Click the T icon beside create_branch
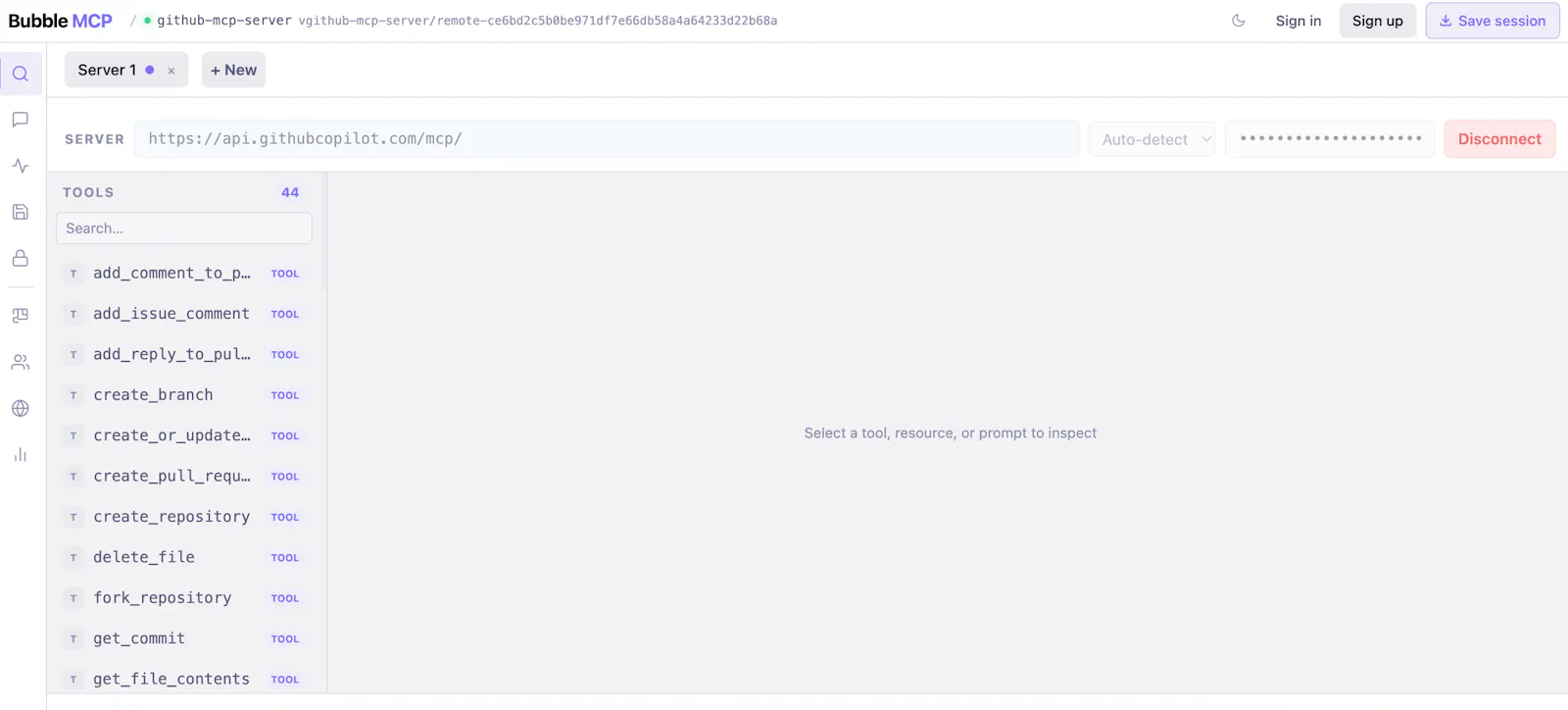 [x=73, y=395]
